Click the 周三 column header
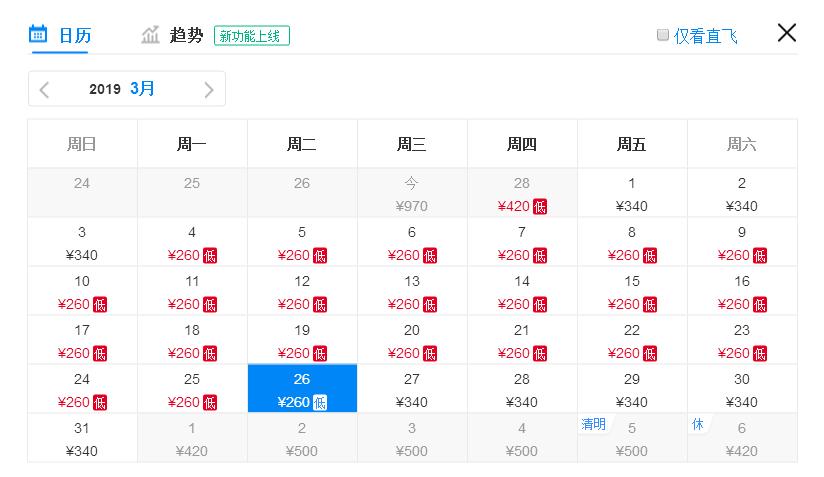824x477 pixels. coord(412,143)
